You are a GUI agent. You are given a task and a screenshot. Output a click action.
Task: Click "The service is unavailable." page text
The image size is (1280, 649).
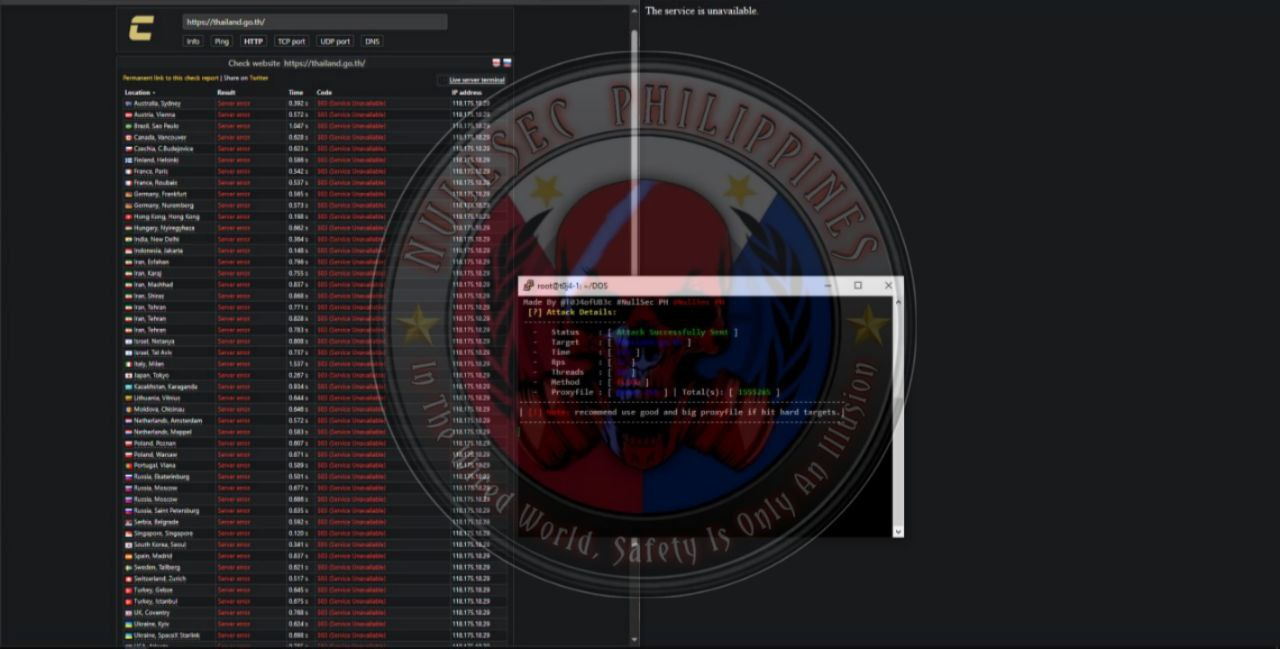[702, 11]
